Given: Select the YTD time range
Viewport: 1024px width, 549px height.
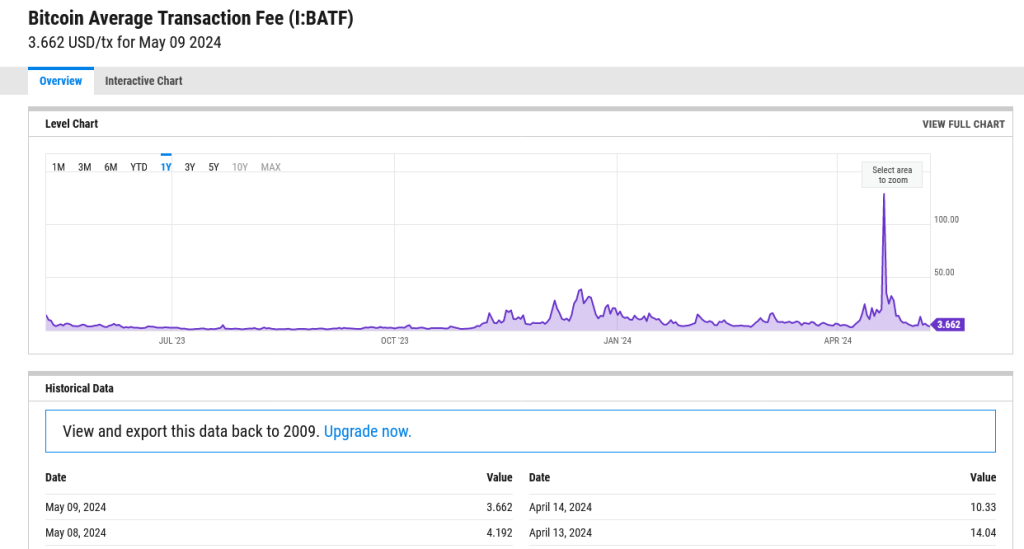Looking at the screenshot, I should pyautogui.click(x=138, y=167).
